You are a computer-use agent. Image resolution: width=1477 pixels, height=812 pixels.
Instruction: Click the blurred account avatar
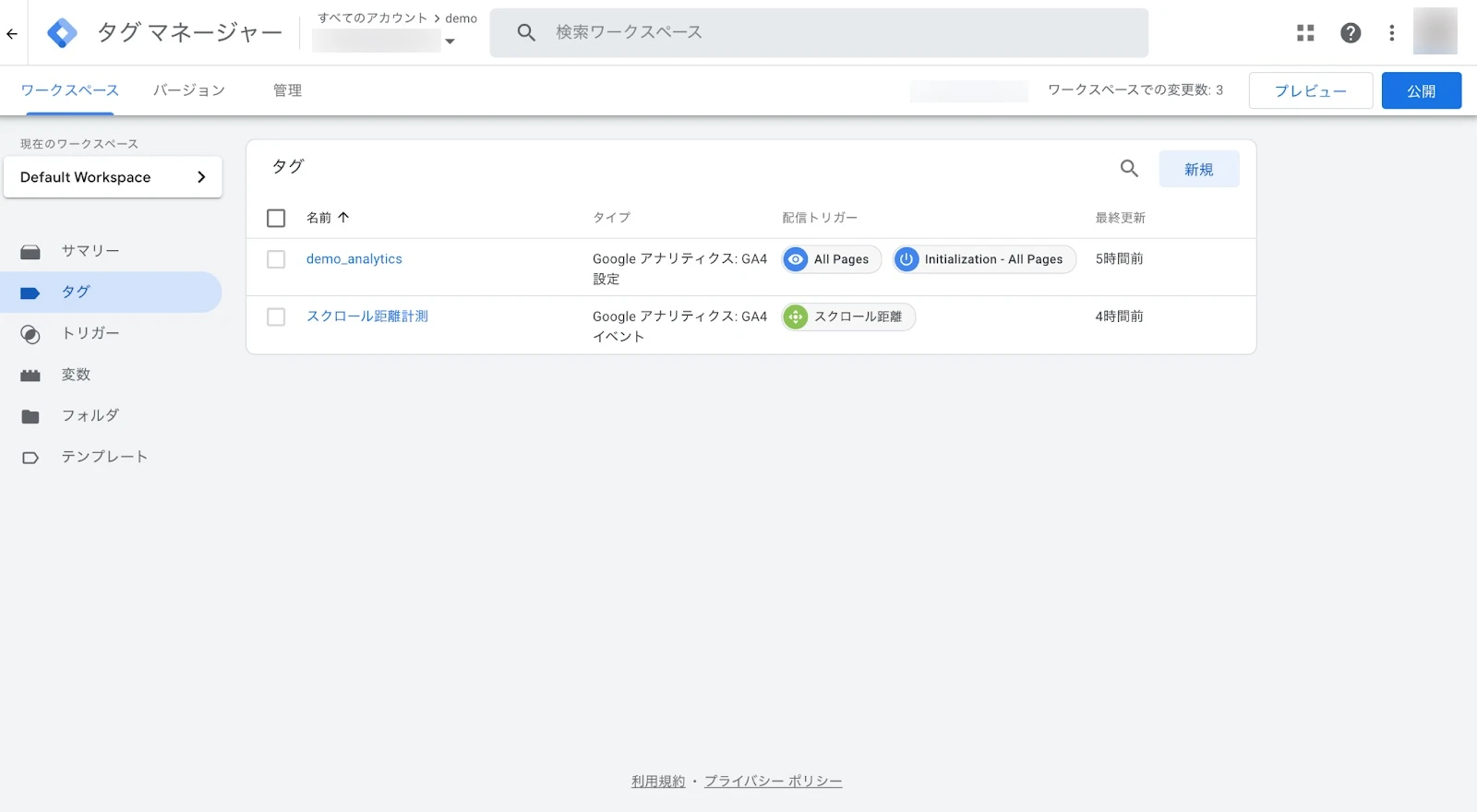tap(1435, 31)
